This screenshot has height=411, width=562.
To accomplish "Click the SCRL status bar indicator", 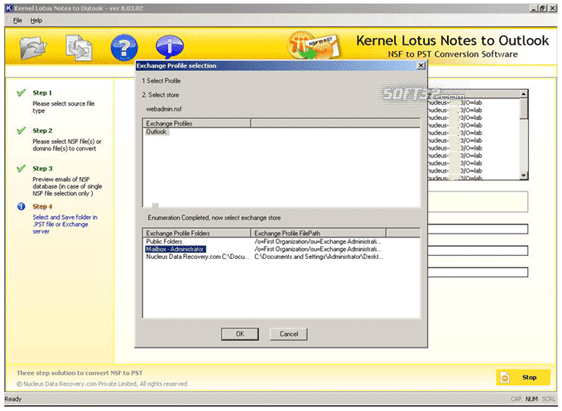I will [548, 399].
